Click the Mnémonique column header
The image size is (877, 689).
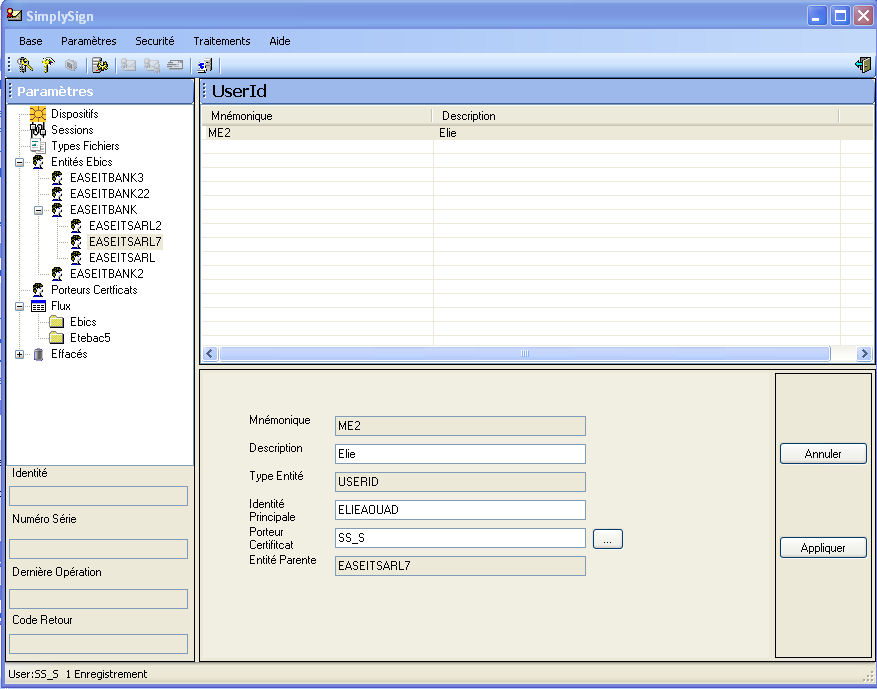click(317, 116)
